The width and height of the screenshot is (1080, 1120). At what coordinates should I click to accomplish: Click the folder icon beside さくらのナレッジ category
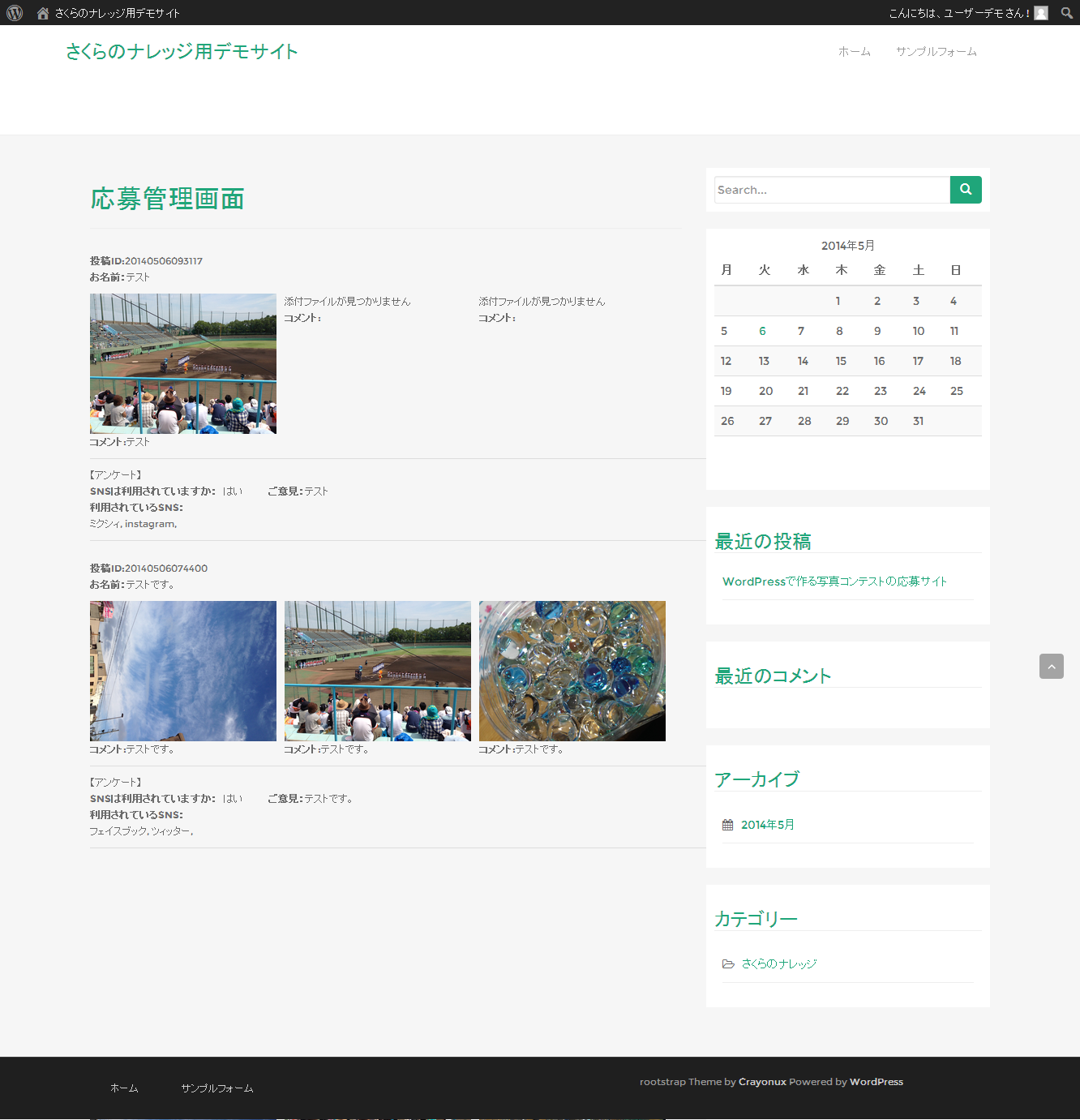[x=728, y=964]
